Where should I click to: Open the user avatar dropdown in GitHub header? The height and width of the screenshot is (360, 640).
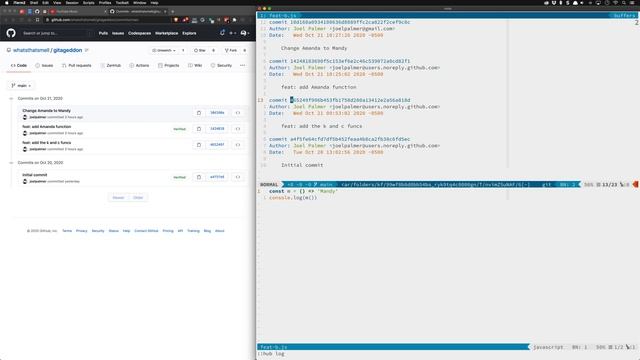click(245, 33)
